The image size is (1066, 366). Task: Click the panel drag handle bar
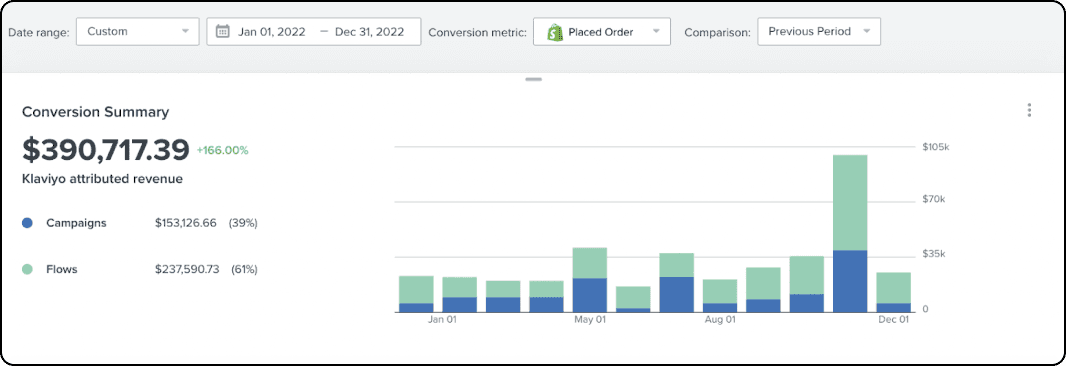[534, 80]
